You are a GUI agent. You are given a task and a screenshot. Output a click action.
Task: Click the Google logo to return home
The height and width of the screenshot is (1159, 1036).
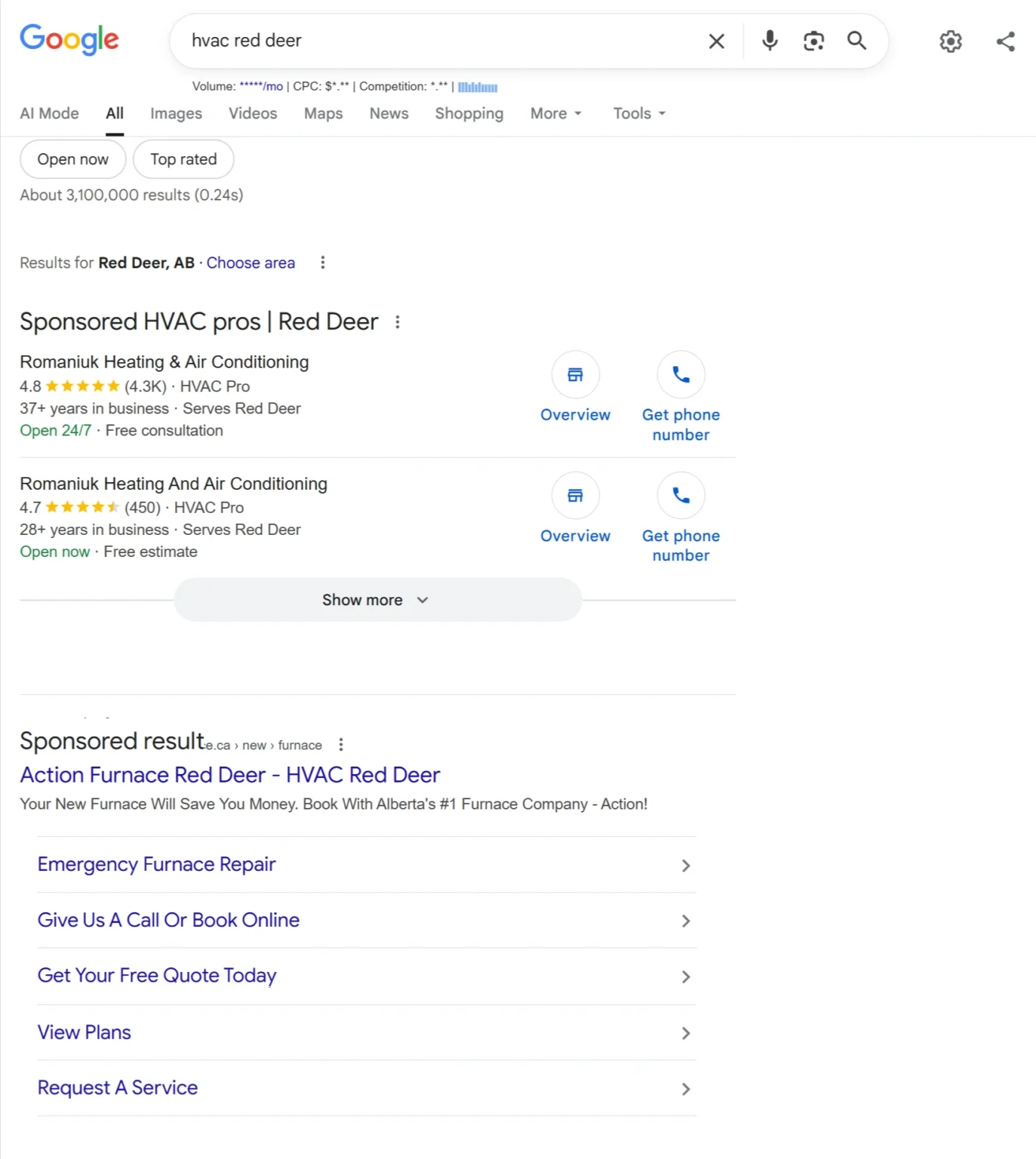69,40
